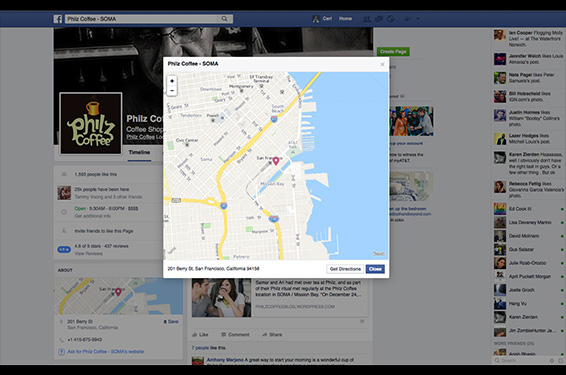Screen dimensions: 566x375
Task: Click Invite friends to like this Page
Action: (104, 231)
